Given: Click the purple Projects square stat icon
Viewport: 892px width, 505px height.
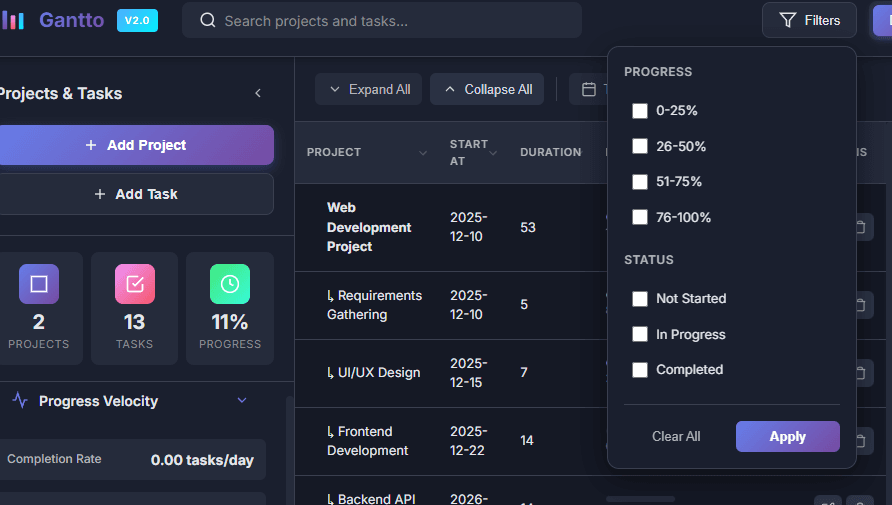Looking at the screenshot, I should point(39,284).
